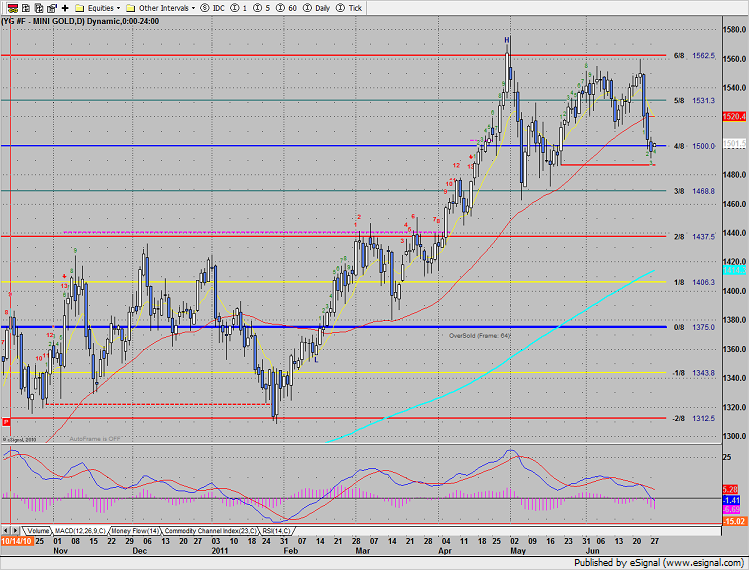Click the orange -15.02 indicator value tag
The height and width of the screenshot is (570, 749).
point(734,521)
